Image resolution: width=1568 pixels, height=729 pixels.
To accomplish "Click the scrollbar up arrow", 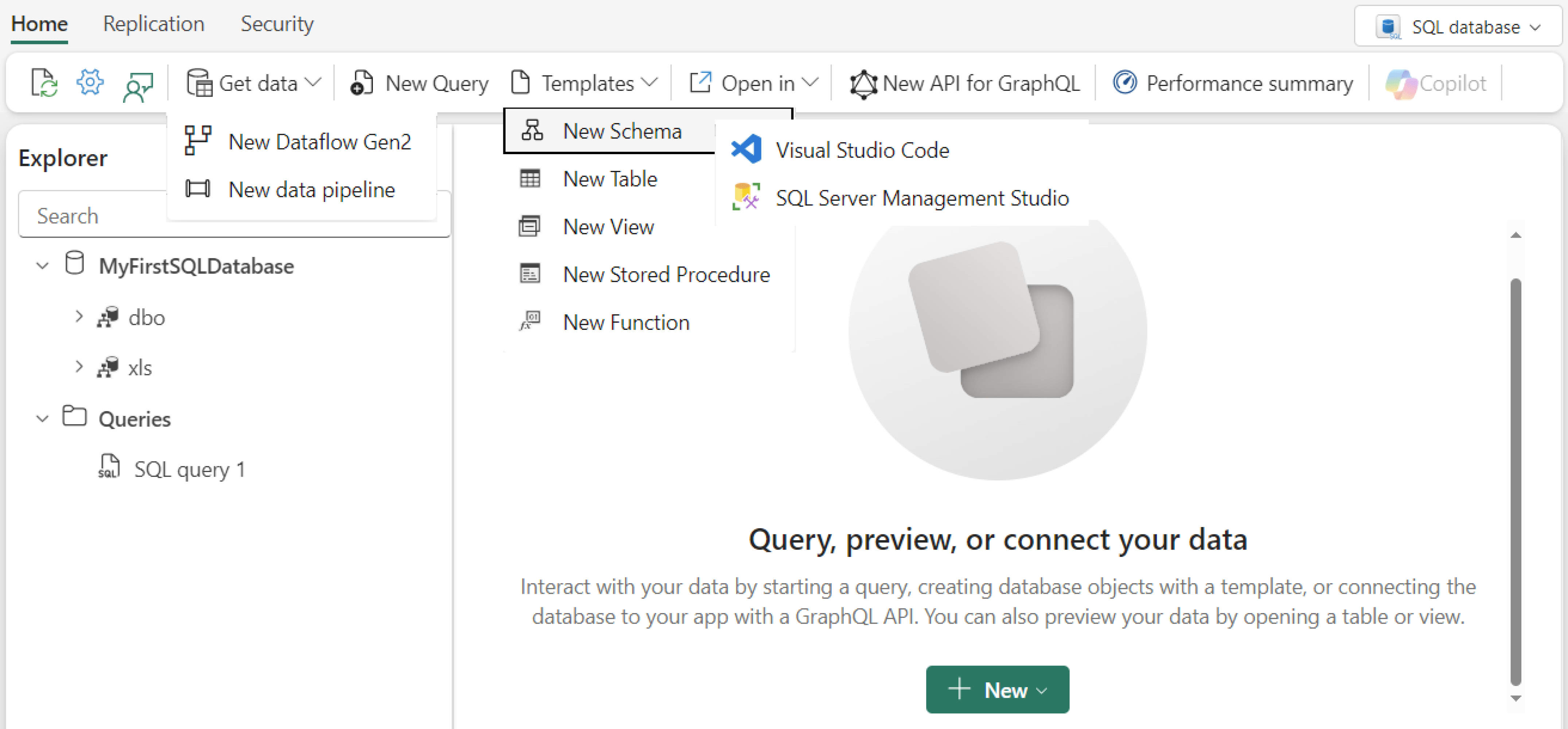I will [x=1516, y=235].
